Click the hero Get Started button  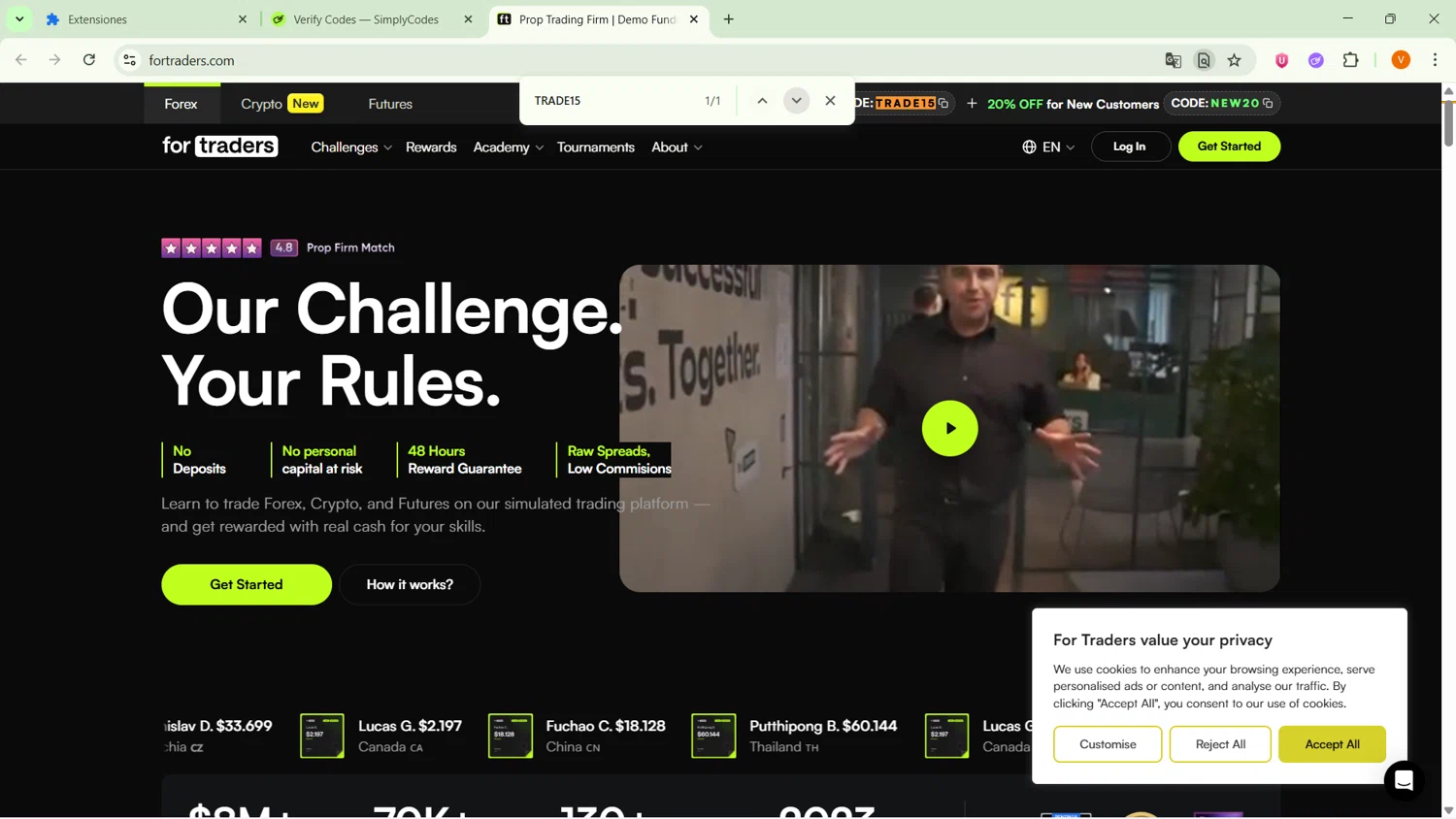pos(247,585)
